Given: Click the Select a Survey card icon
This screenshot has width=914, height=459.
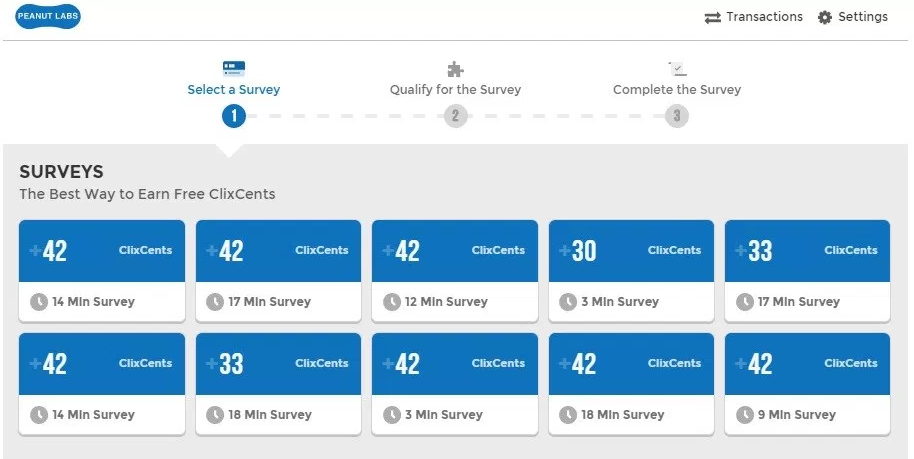Looking at the screenshot, I should [x=234, y=69].
